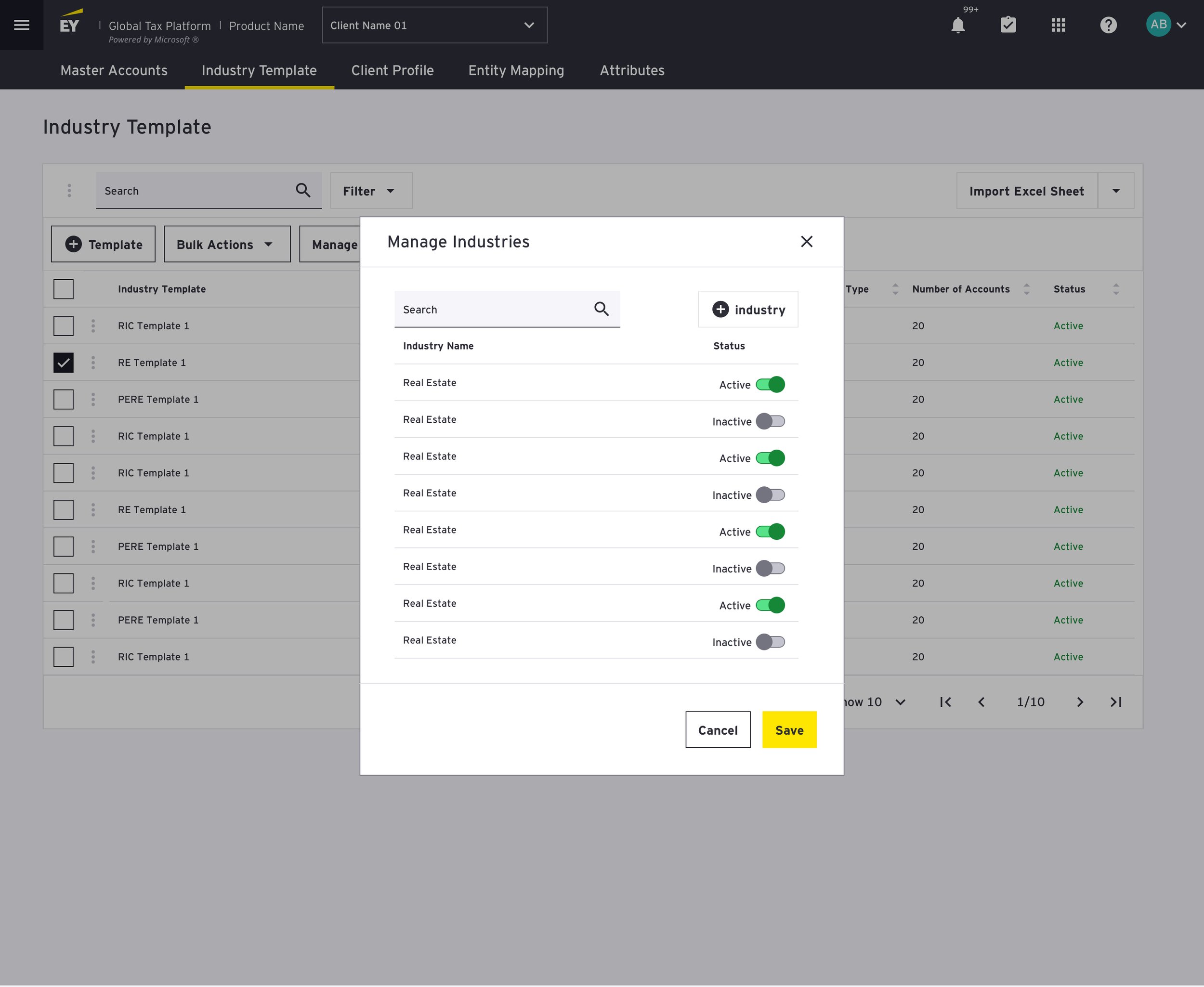The image size is (1204, 987).
Task: Check the first RIC Template 1 checkbox
Action: [x=63, y=326]
